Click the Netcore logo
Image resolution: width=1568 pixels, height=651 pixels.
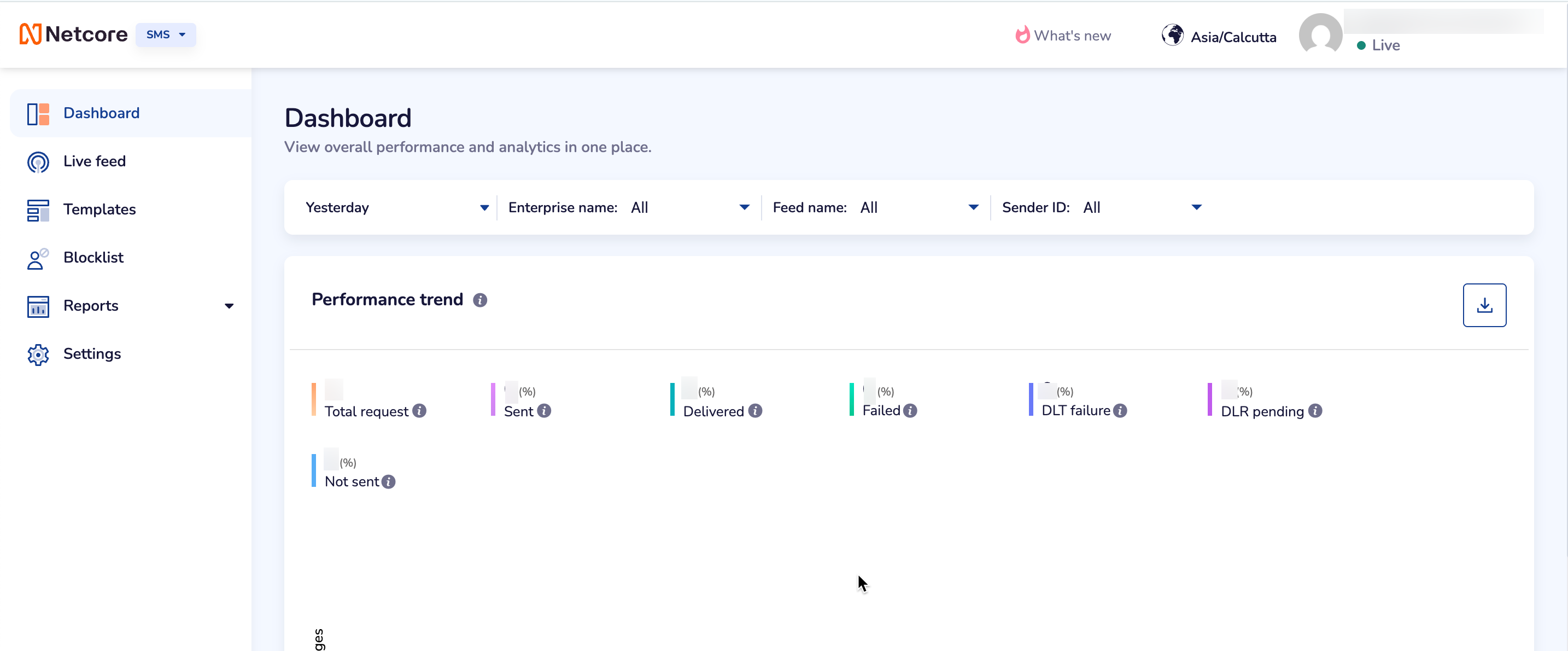[73, 34]
